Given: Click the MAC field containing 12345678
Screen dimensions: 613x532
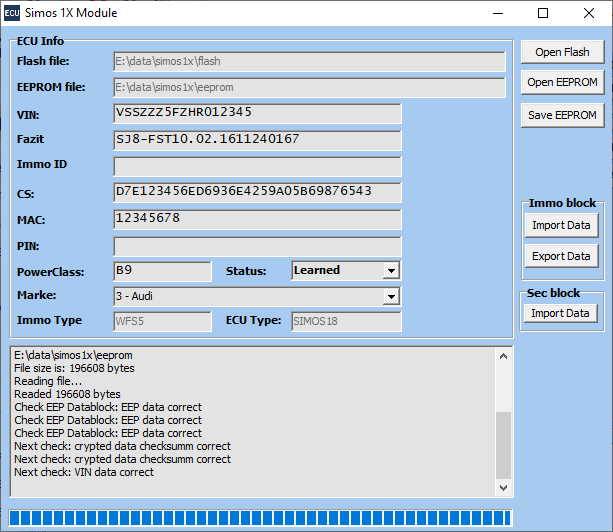Looking at the screenshot, I should click(257, 218).
